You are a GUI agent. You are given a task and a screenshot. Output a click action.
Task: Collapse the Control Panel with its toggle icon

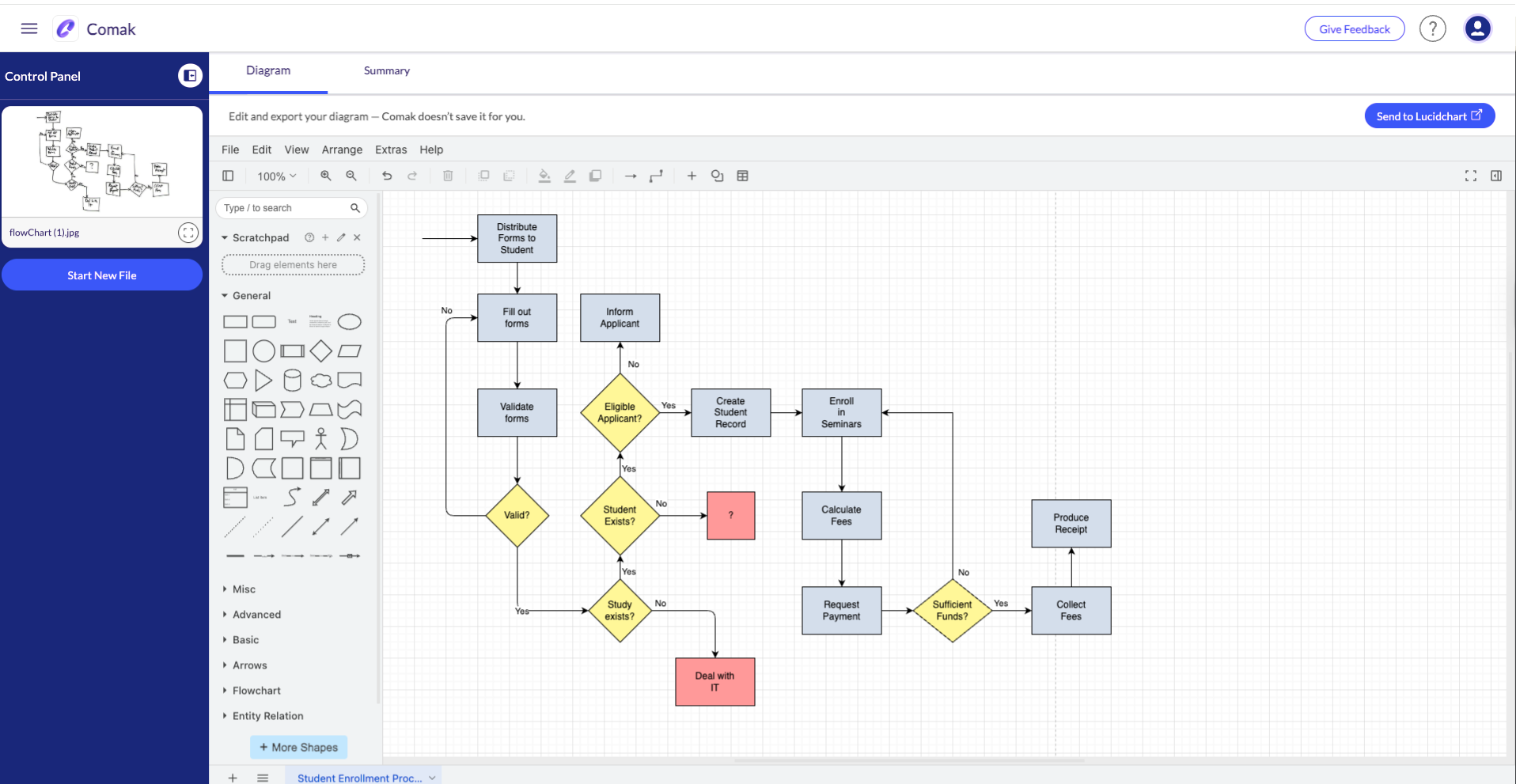pyautogui.click(x=190, y=75)
